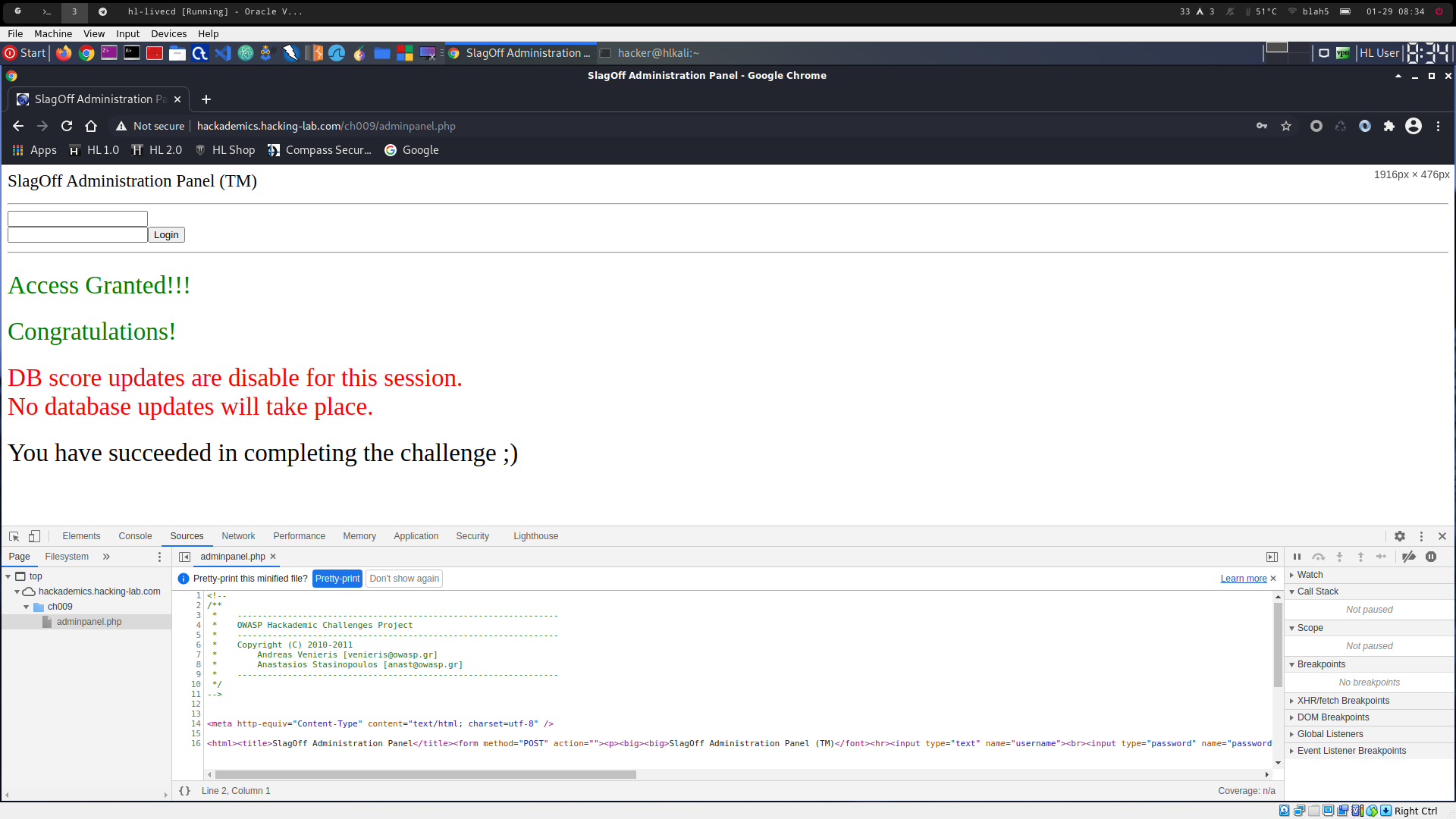
Task: Click format braces pretty-print icon
Action: click(184, 791)
